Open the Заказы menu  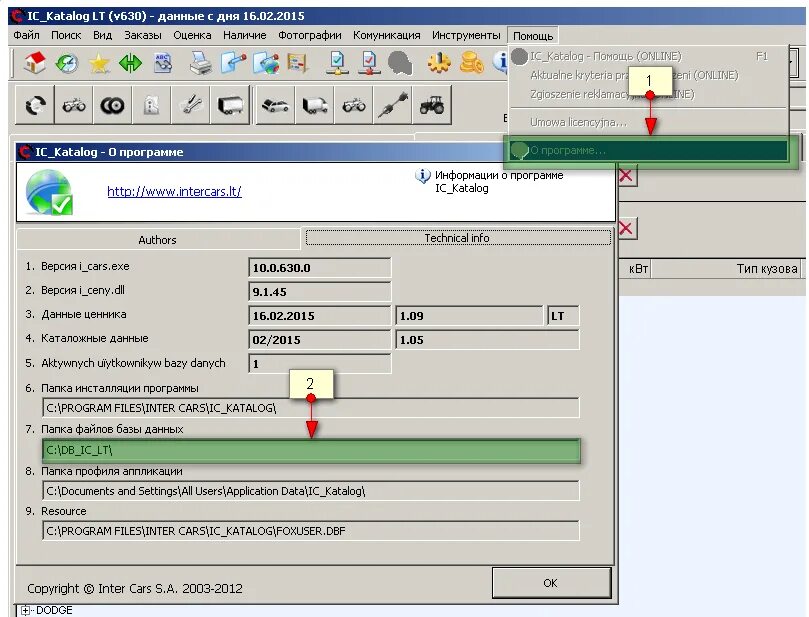[x=143, y=35]
